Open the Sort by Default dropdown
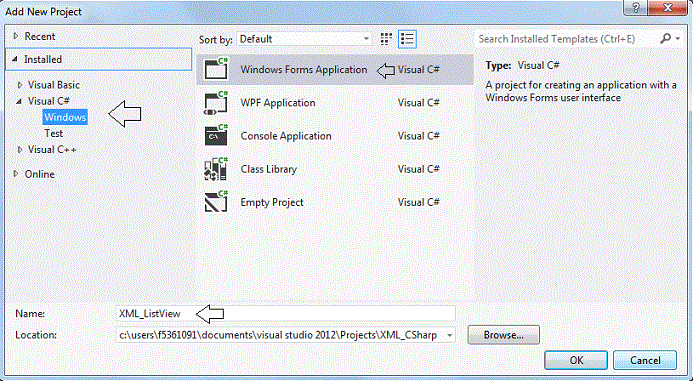Image resolution: width=693 pixels, height=381 pixels. (x=304, y=39)
